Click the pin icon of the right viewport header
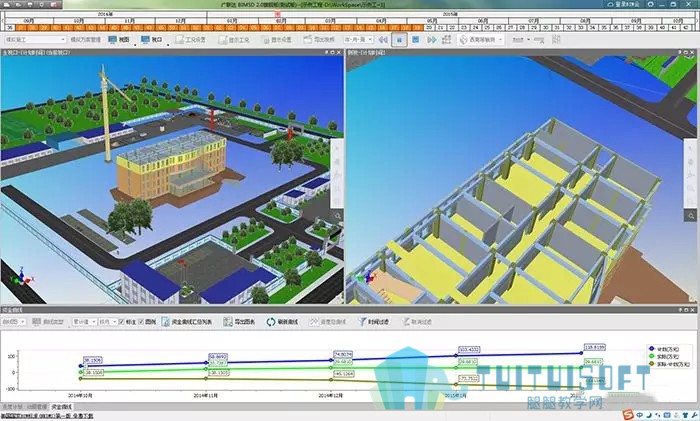 click(x=679, y=52)
